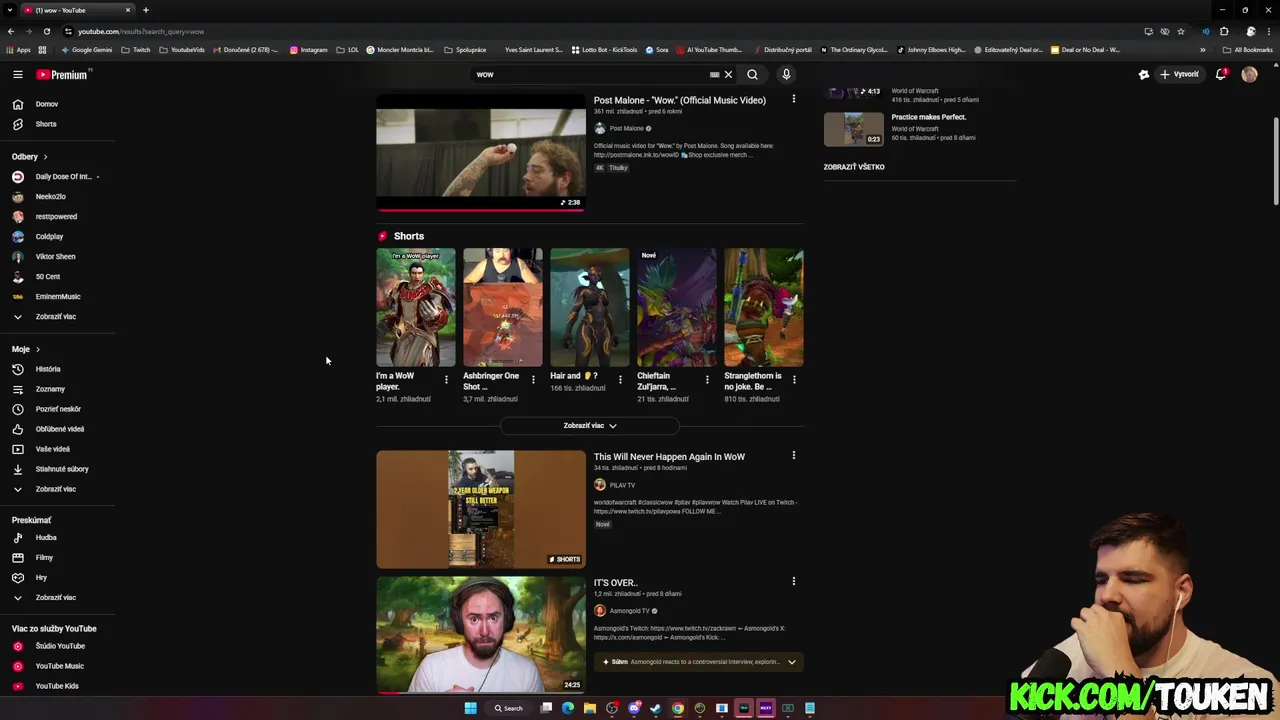Click ZOBRAZIŤ VŠETKO in right panel

click(854, 167)
